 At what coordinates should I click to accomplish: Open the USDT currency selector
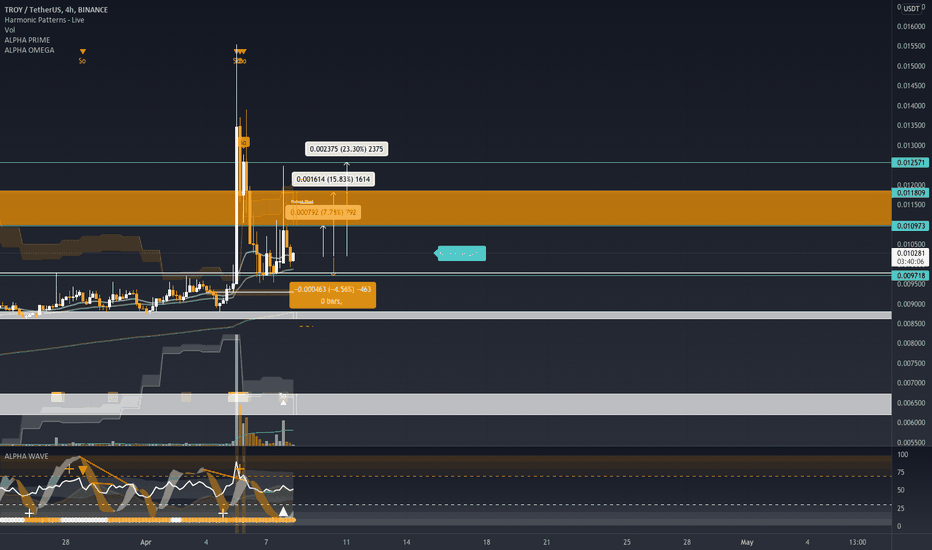911,8
